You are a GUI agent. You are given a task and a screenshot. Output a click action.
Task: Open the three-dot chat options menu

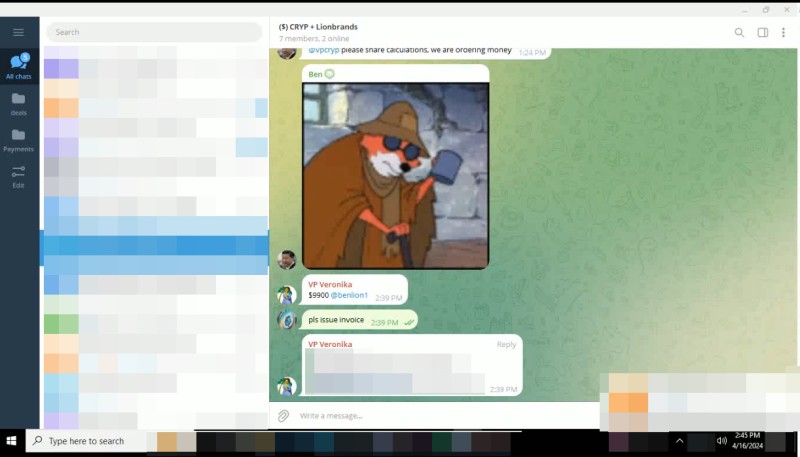tap(783, 33)
